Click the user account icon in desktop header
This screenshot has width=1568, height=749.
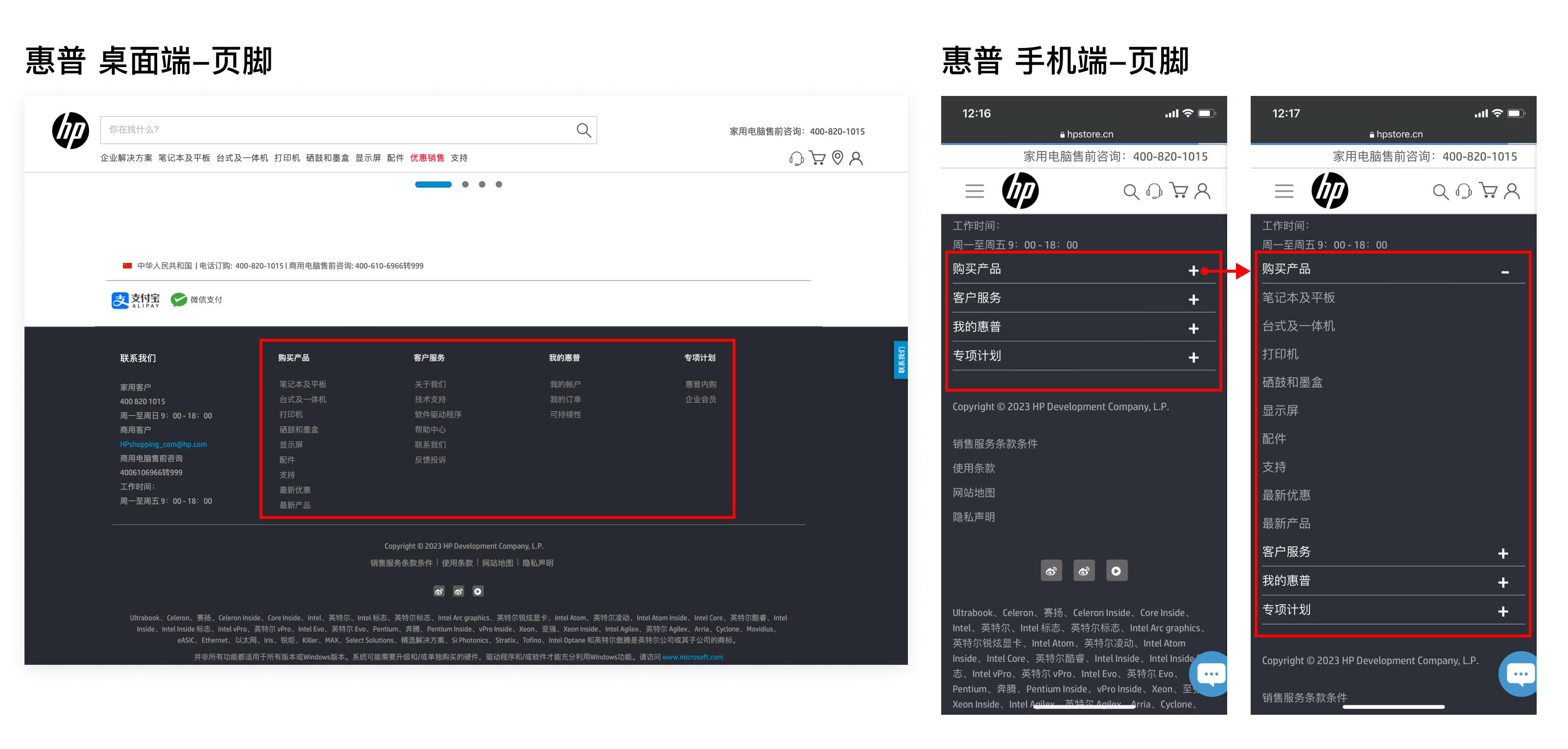[857, 158]
